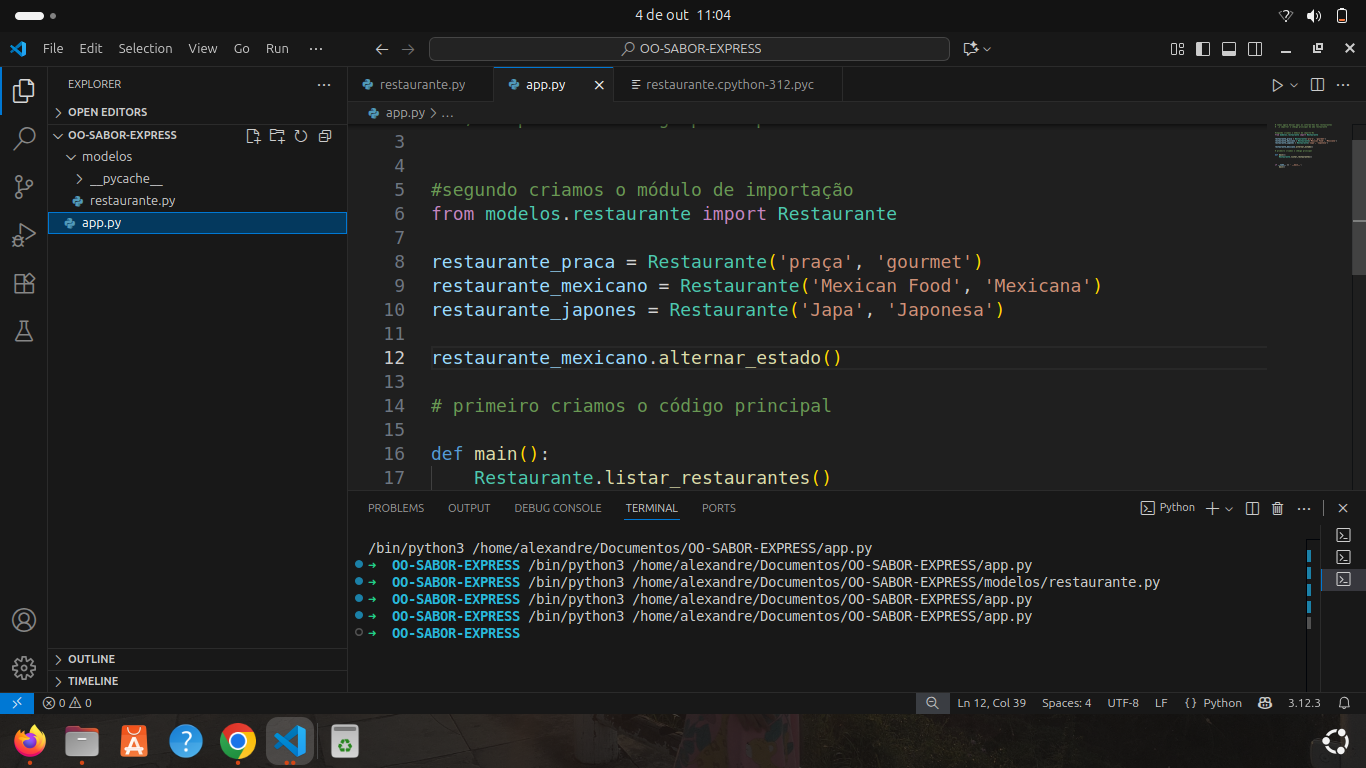1366x768 pixels.
Task: Expand the OUTLINE section
Action: [91, 659]
